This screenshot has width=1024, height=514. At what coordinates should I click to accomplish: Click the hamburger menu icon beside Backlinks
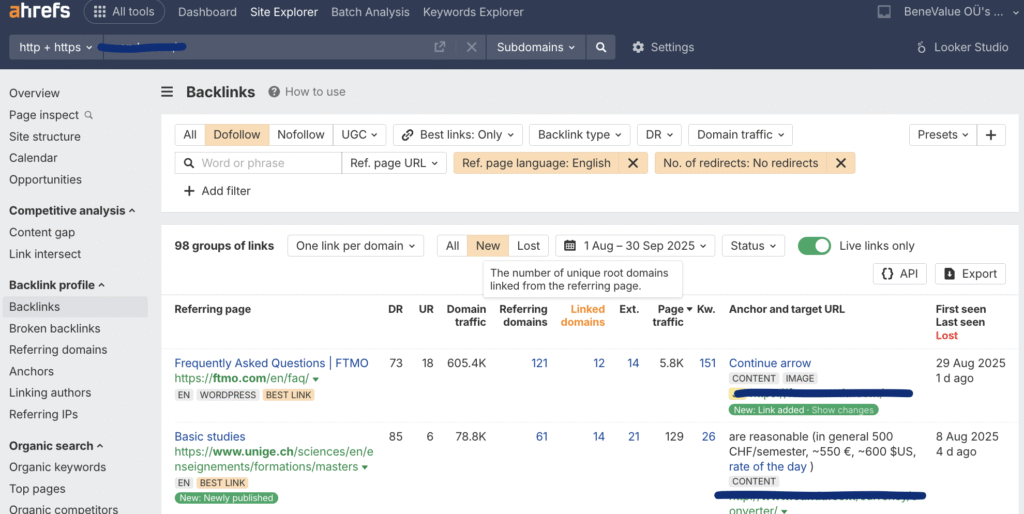pyautogui.click(x=168, y=92)
